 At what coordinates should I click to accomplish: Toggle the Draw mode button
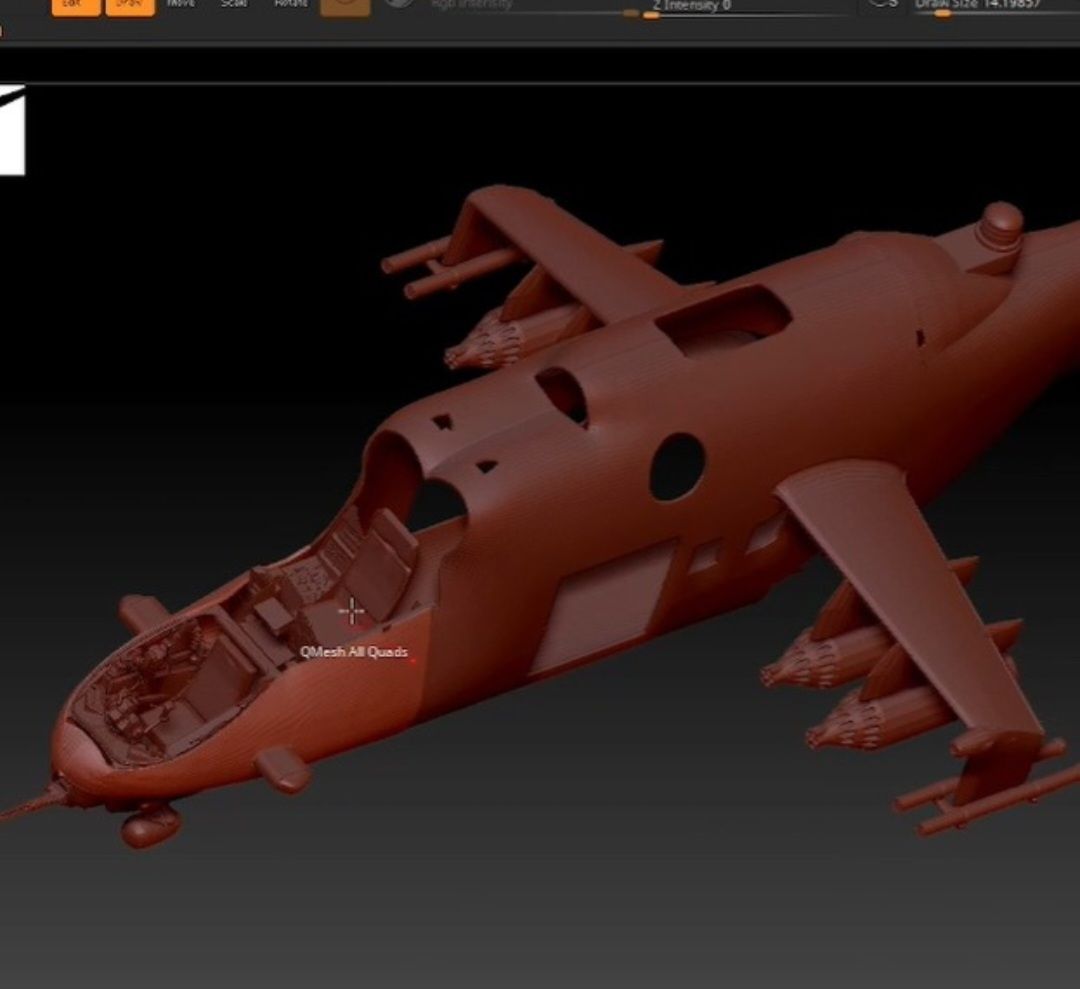point(130,6)
